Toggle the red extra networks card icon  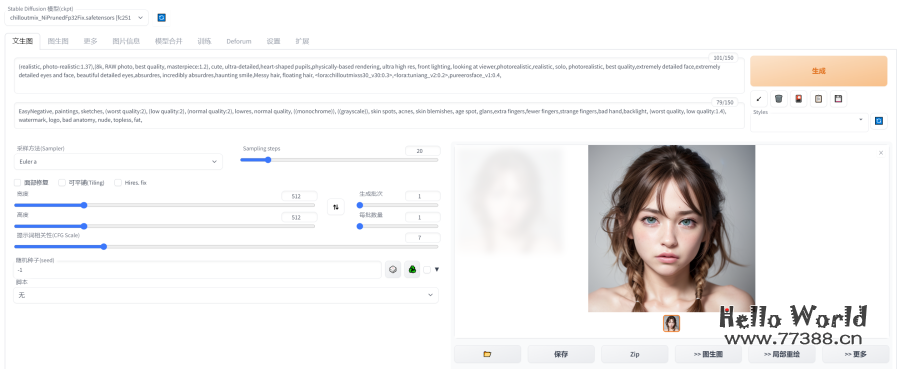(x=798, y=99)
